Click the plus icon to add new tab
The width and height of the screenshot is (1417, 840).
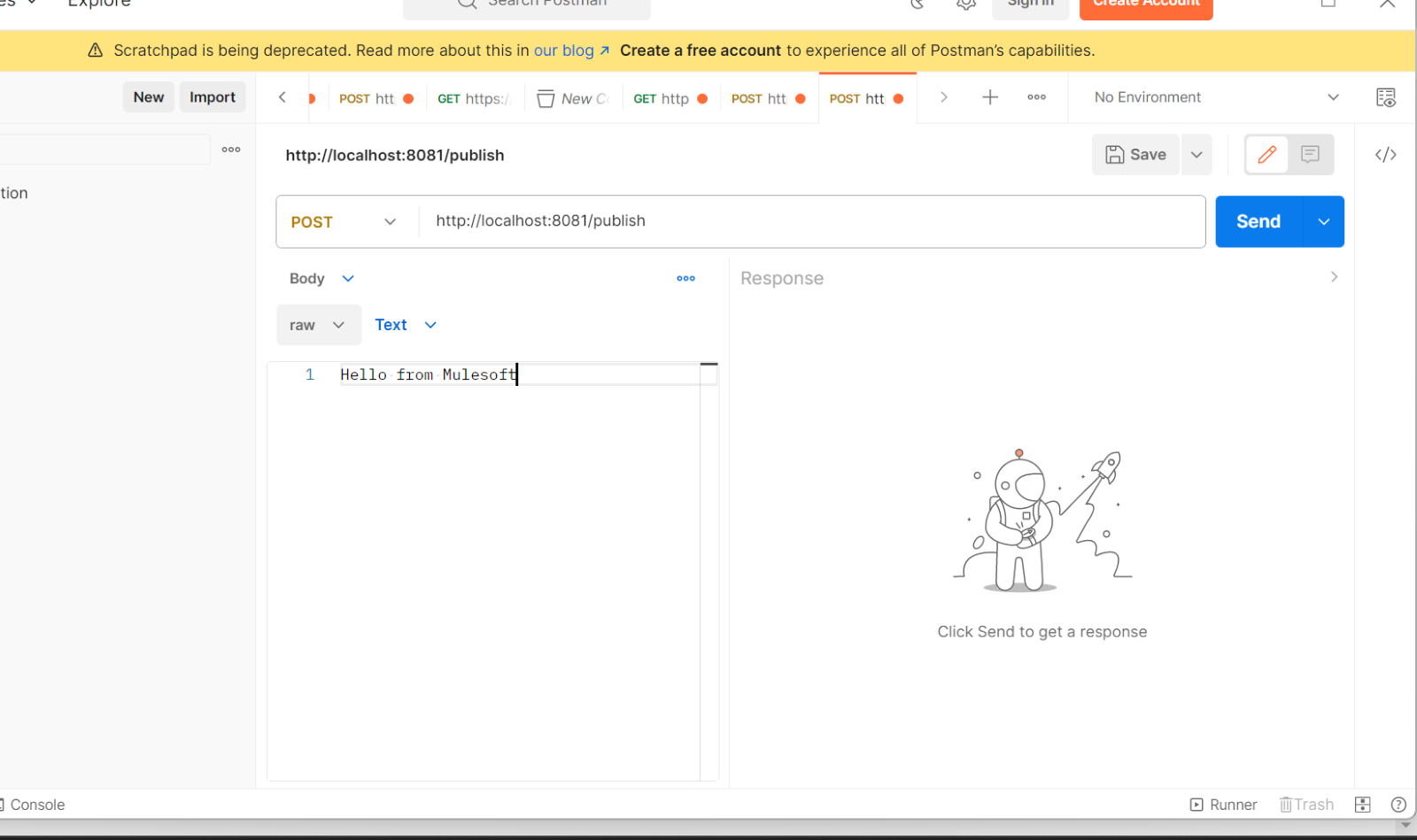[x=990, y=97]
